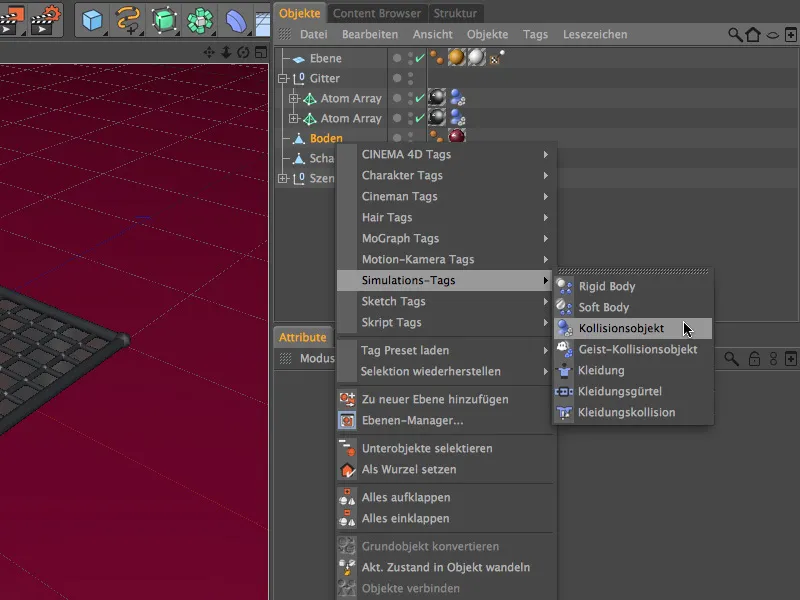This screenshot has width=800, height=600.
Task: Click the viewport rotate icon
Action: pyautogui.click(x=243, y=52)
